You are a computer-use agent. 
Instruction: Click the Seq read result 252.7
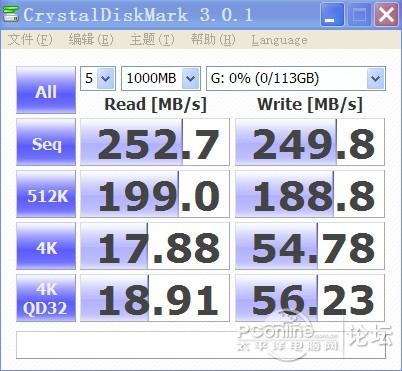[x=155, y=142]
